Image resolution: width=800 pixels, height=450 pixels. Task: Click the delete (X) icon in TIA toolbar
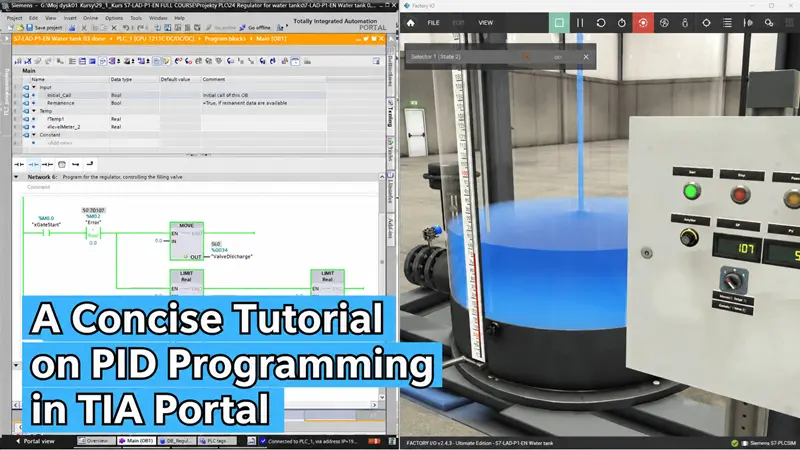(x=114, y=28)
